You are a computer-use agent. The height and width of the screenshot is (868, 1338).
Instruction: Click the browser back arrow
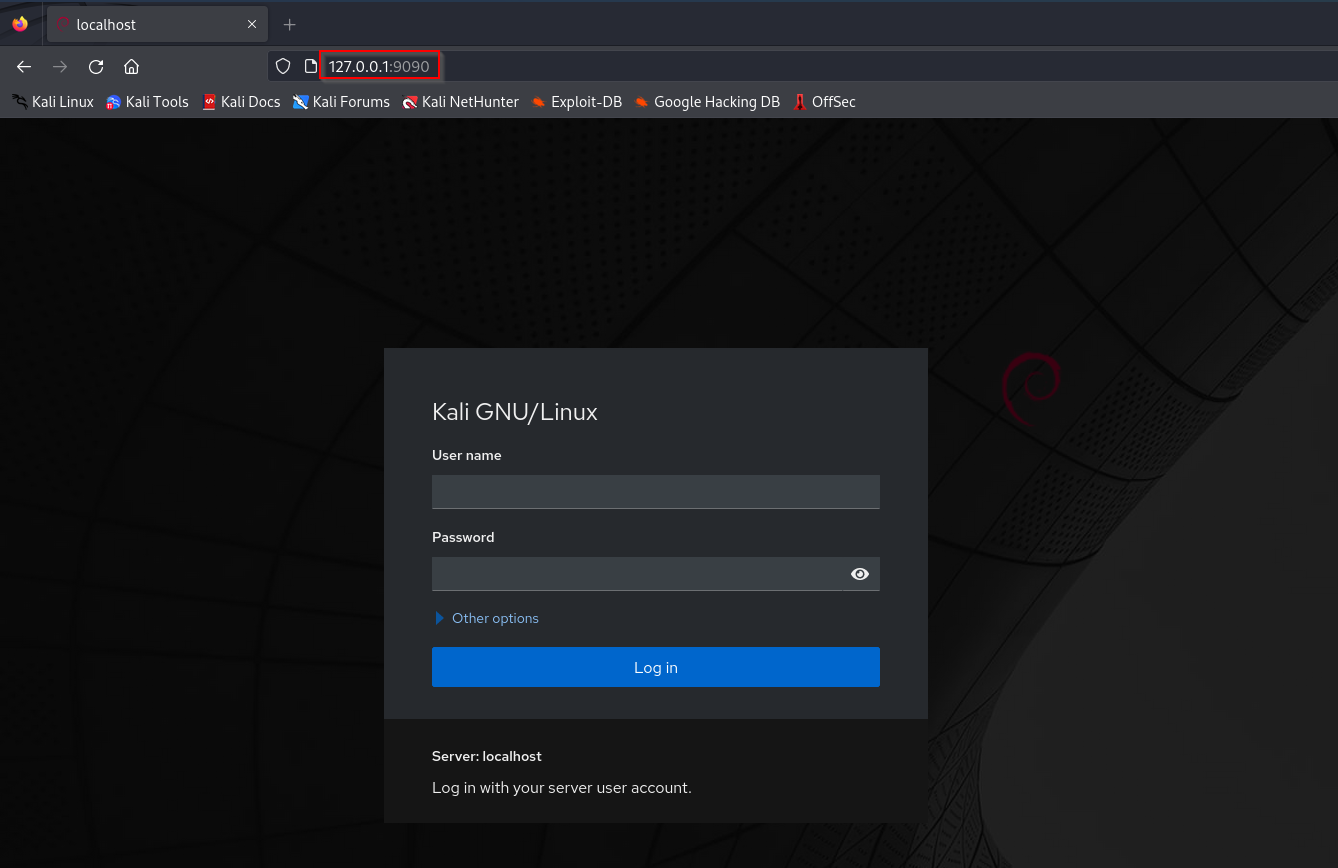[24, 67]
